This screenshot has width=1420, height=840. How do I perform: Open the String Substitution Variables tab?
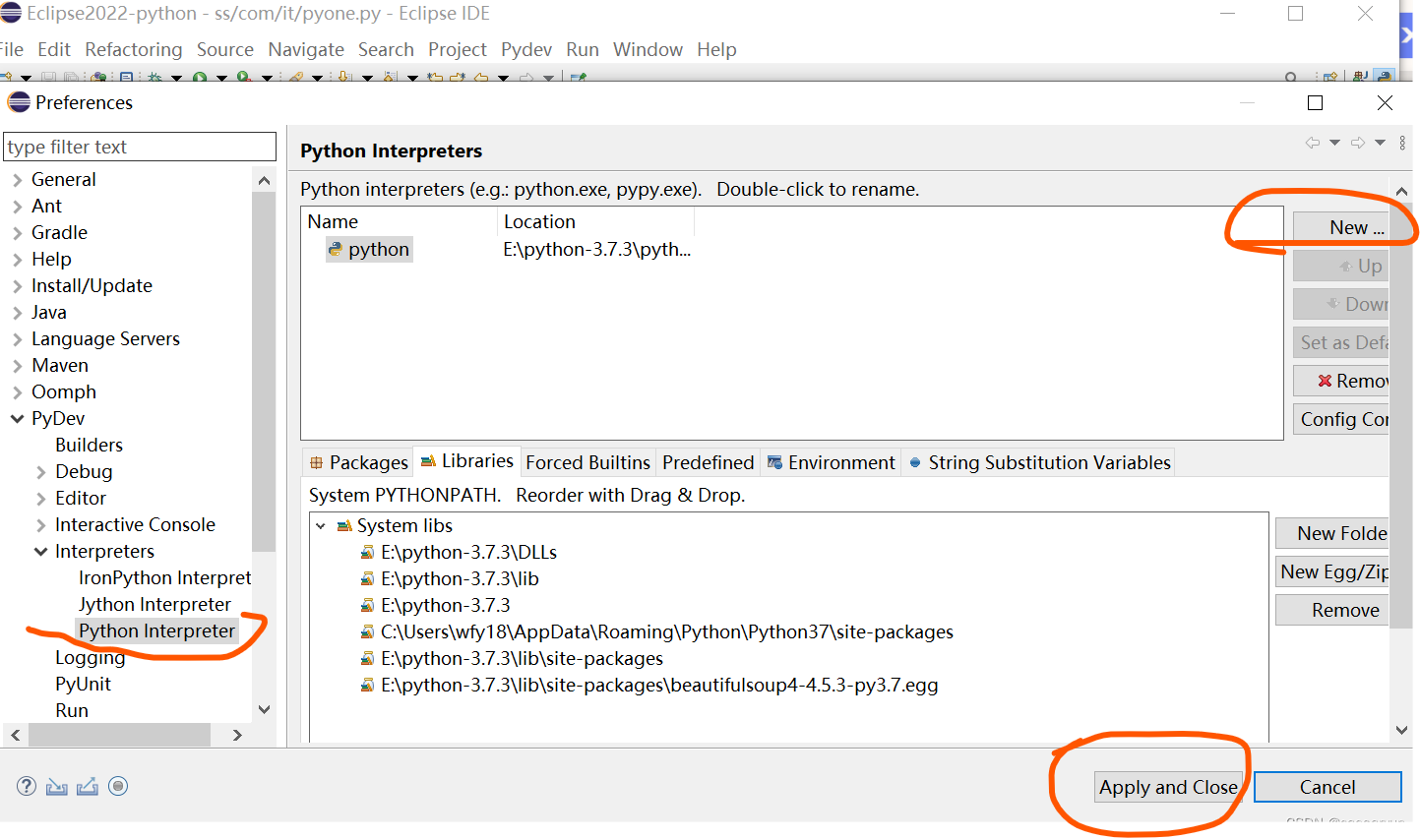pos(1038,462)
